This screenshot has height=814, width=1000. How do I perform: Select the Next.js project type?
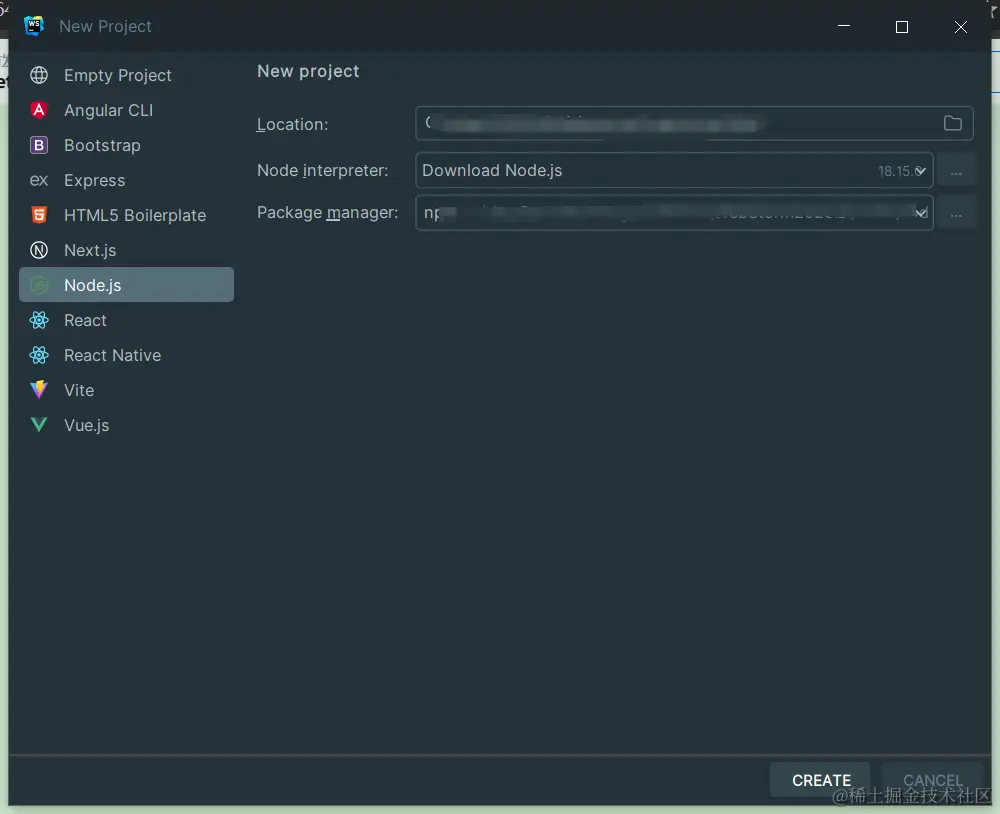click(126, 250)
